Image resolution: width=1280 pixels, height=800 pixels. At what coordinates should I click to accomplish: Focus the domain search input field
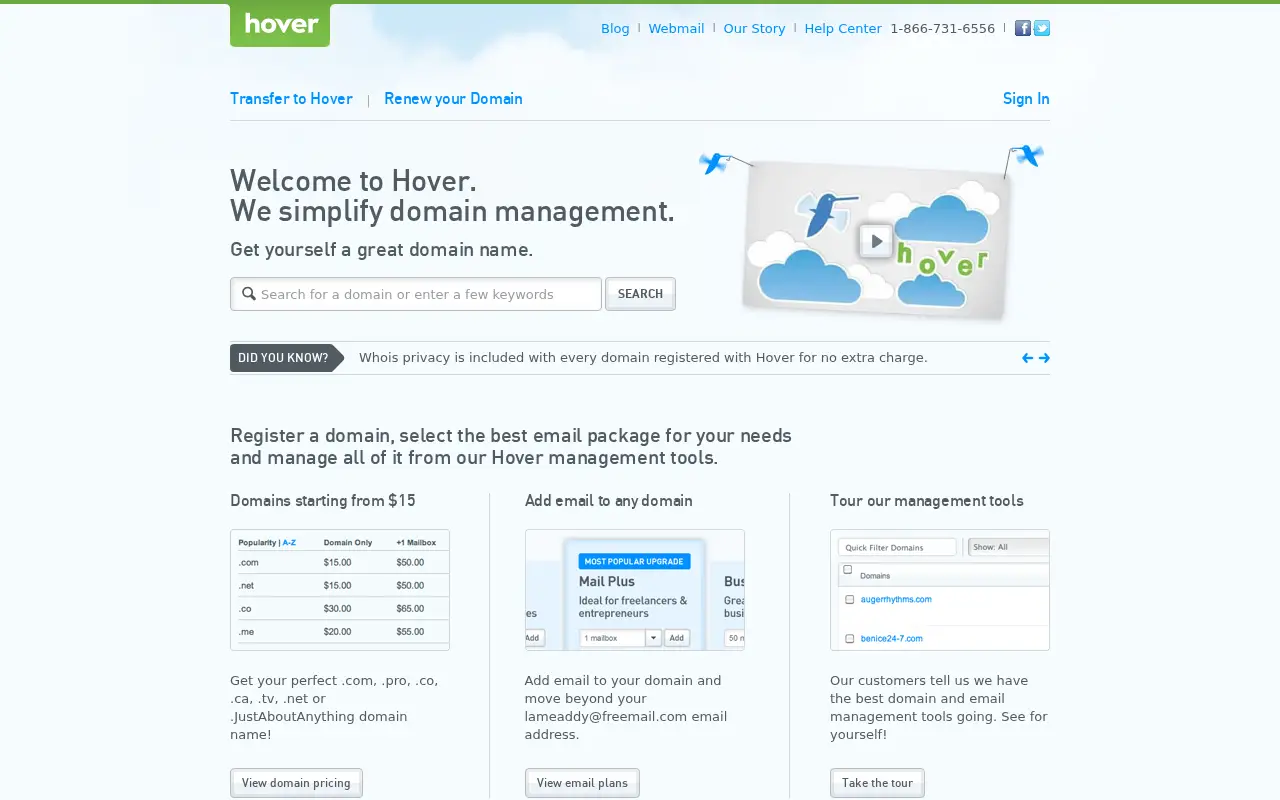416,294
